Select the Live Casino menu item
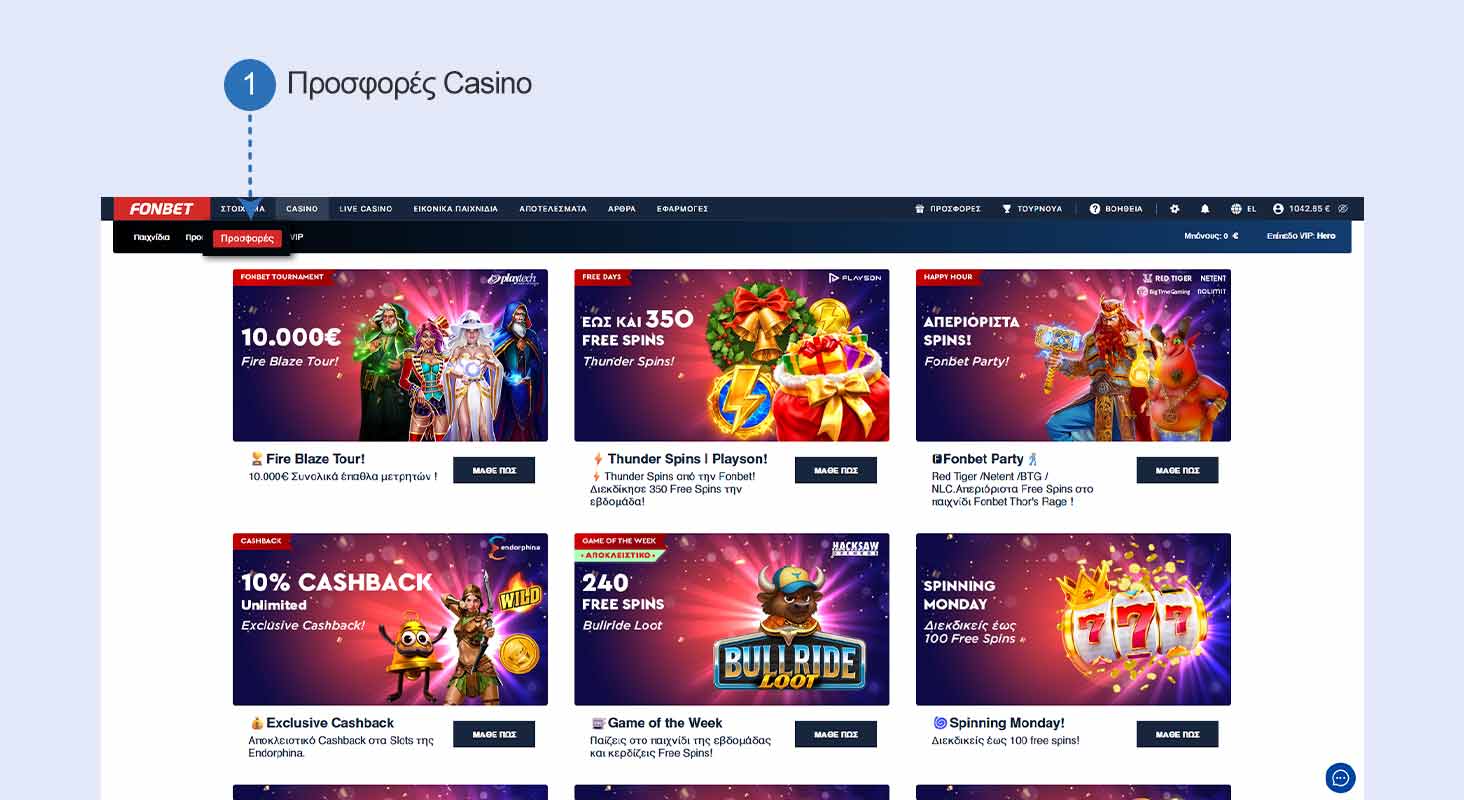Viewport: 1464px width, 800px height. (x=366, y=209)
